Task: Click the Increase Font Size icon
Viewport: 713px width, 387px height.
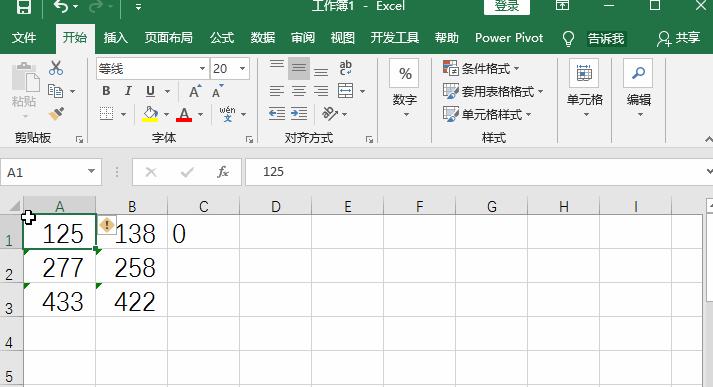Action: (195, 91)
